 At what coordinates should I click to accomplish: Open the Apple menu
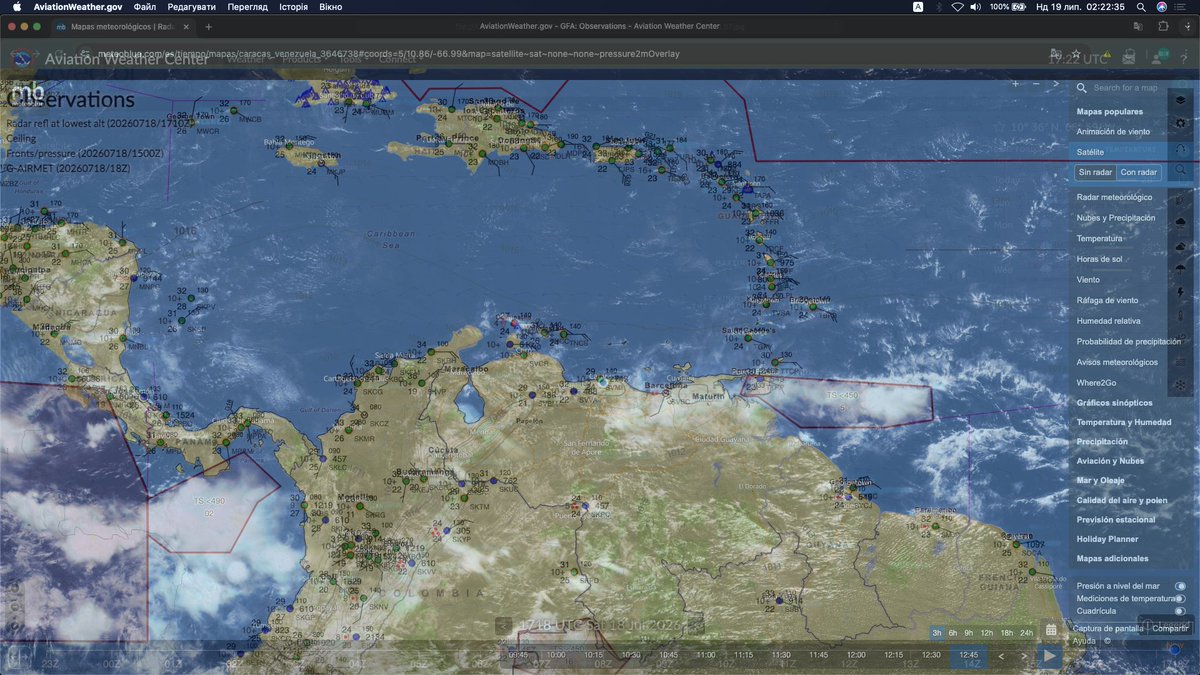point(17,7)
